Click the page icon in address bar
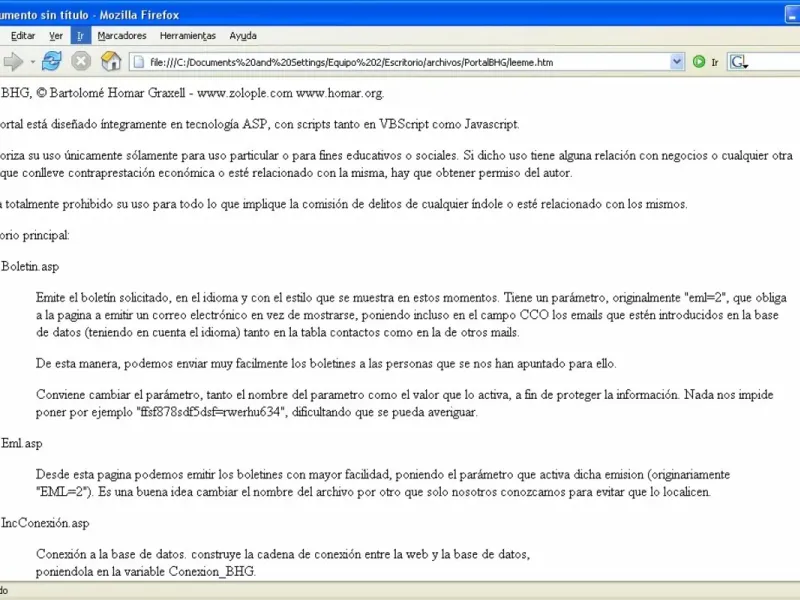Screen dimensions: 800x600 click(138, 62)
